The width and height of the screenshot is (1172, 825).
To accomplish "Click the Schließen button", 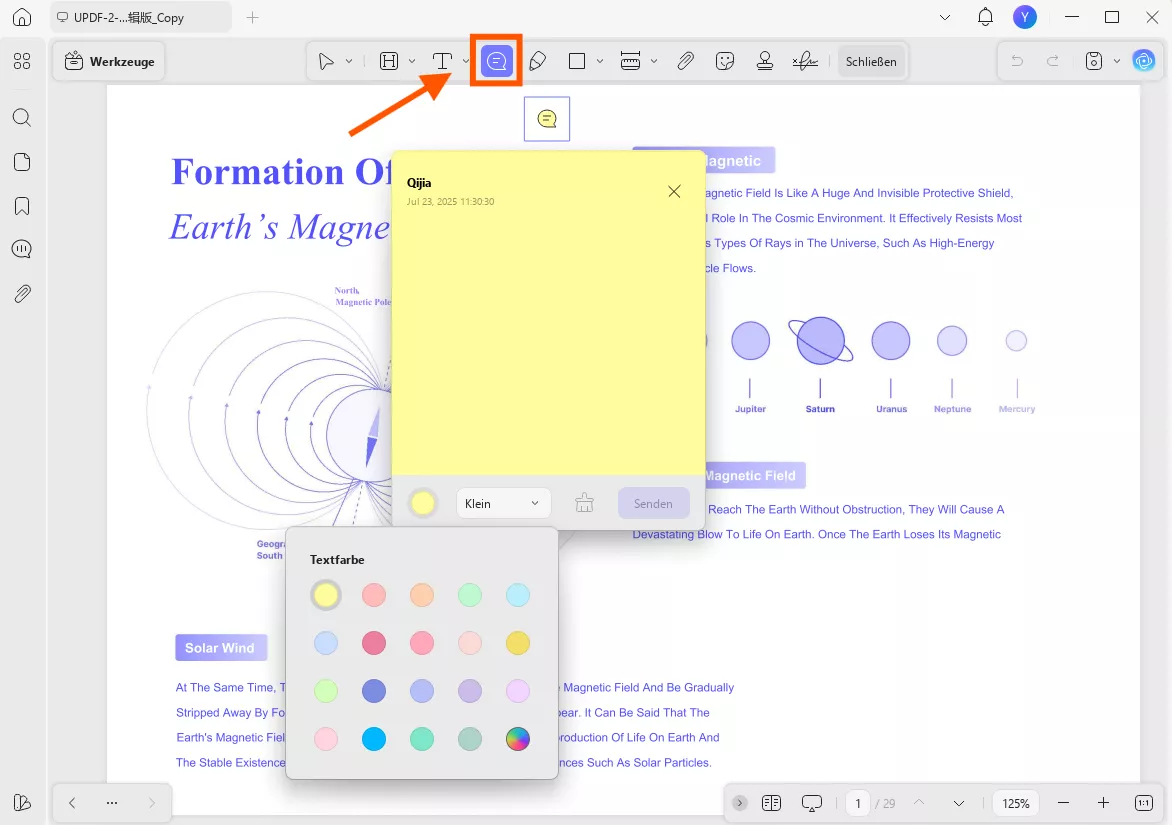I will click(871, 61).
